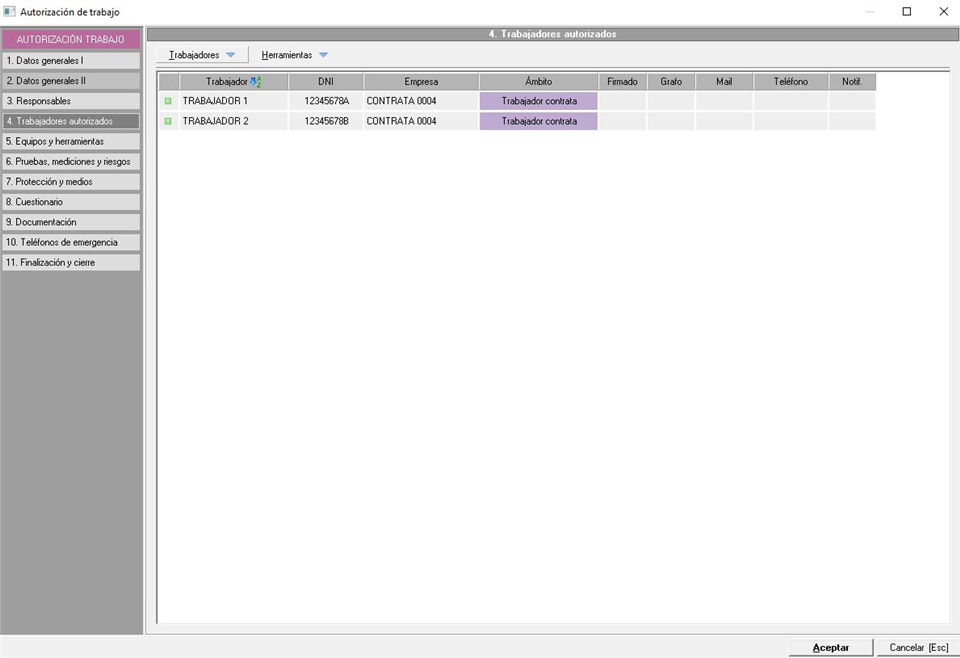Go to 1. Datos generales I section
Image resolution: width=960 pixels, height=658 pixels.
pyautogui.click(x=71, y=61)
